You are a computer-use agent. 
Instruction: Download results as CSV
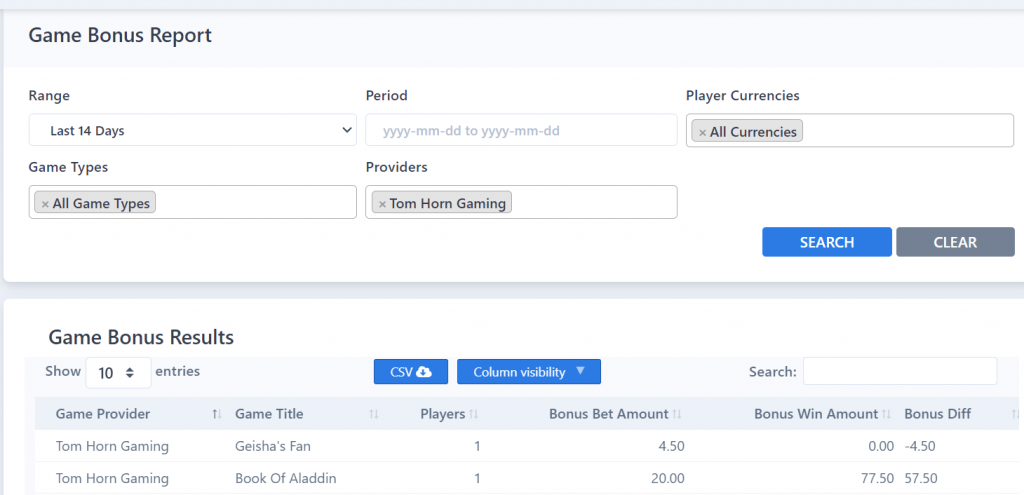(x=411, y=372)
